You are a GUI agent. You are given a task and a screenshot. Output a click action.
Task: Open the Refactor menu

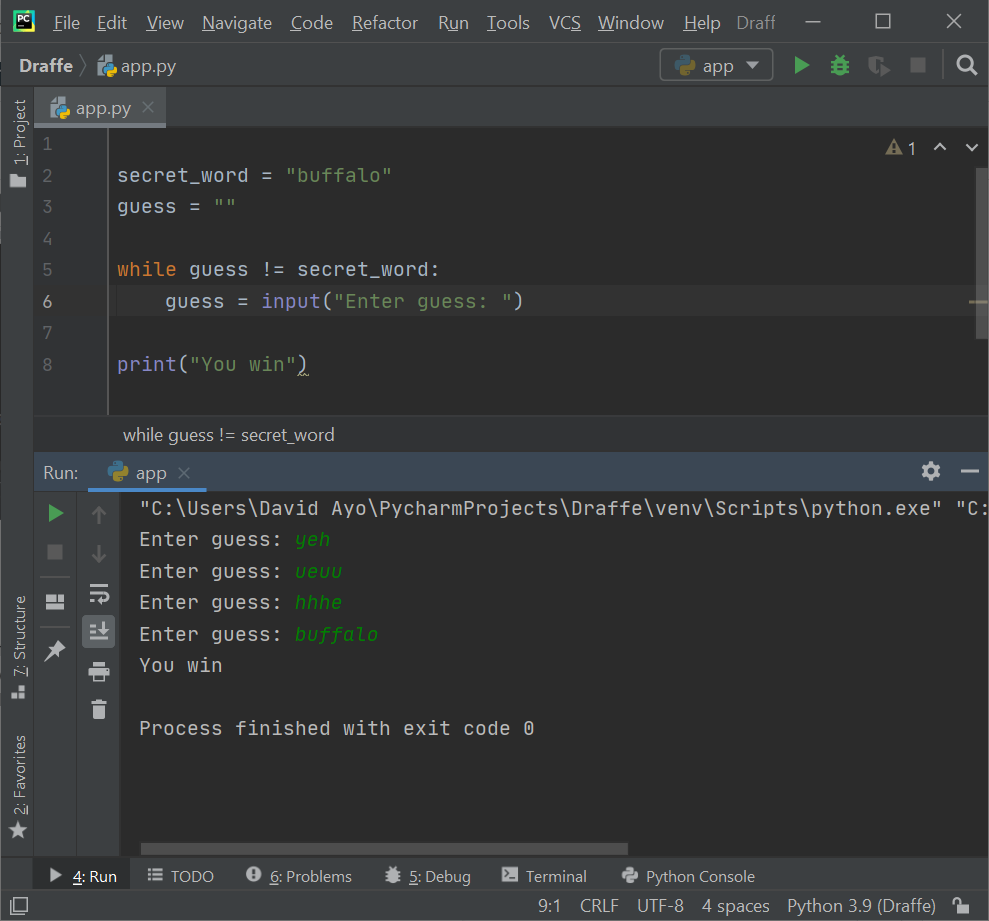[x=385, y=23]
